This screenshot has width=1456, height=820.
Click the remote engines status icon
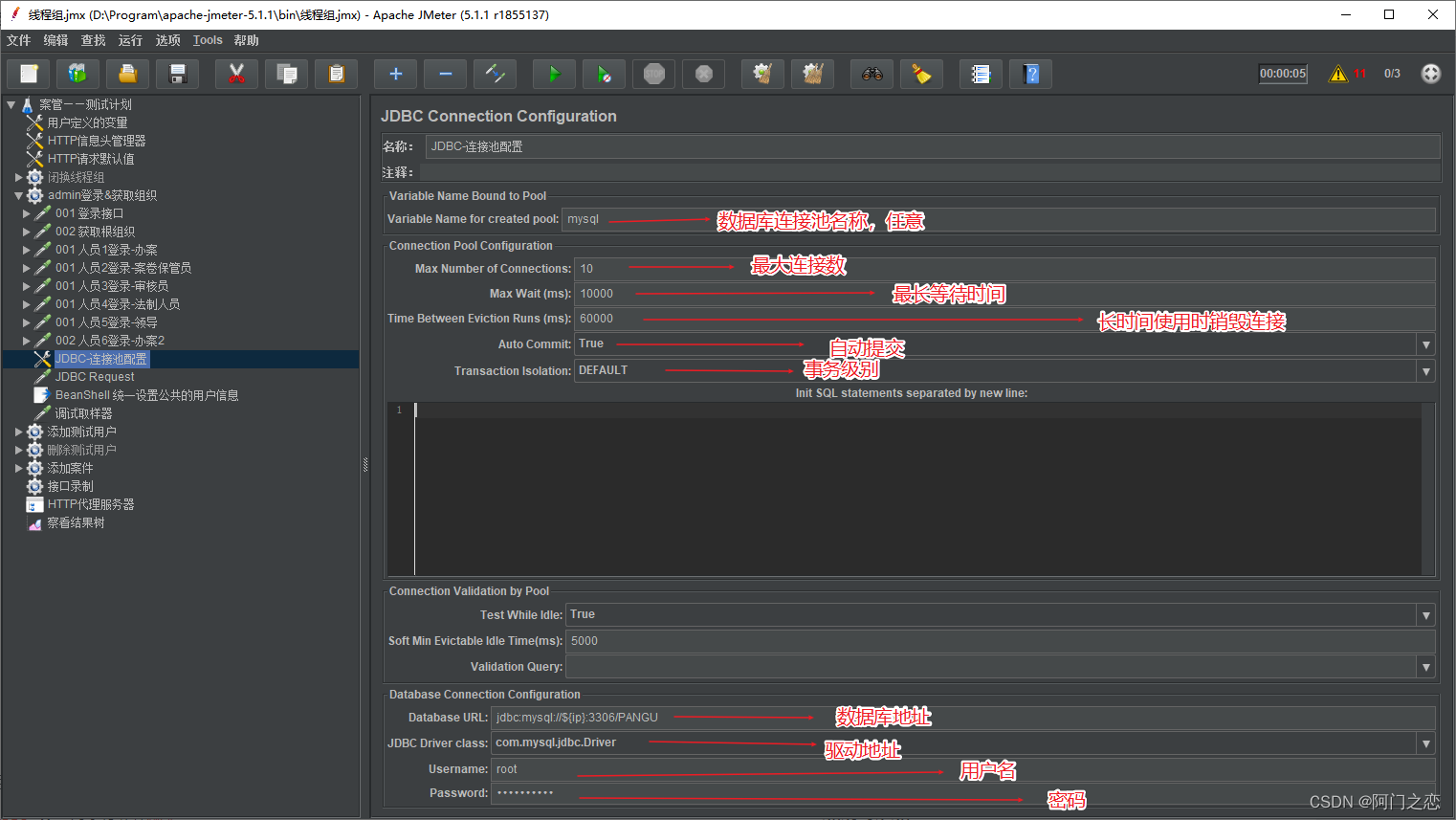click(1431, 74)
